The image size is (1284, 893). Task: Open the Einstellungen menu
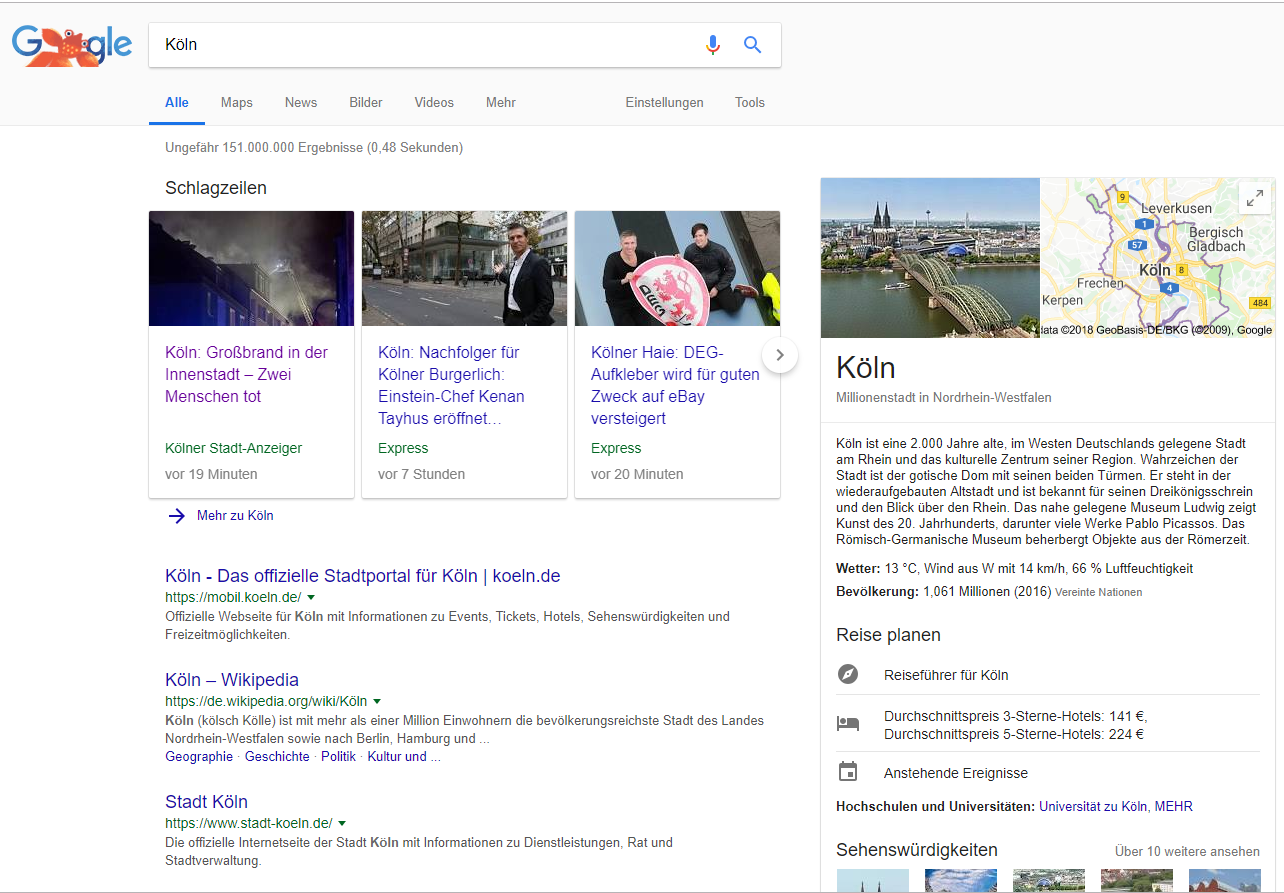click(665, 102)
